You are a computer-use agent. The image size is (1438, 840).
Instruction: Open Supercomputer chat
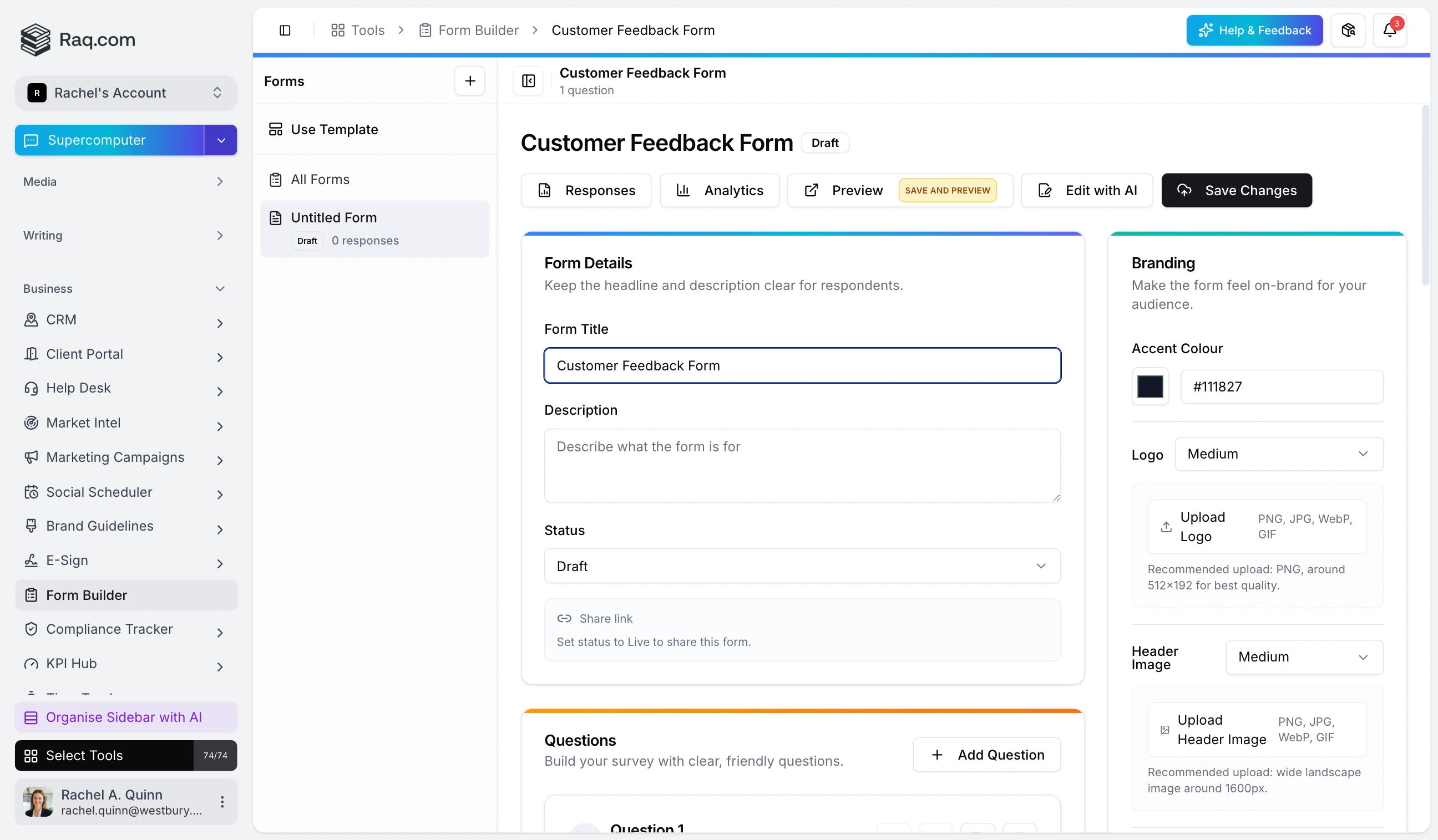click(x=109, y=140)
